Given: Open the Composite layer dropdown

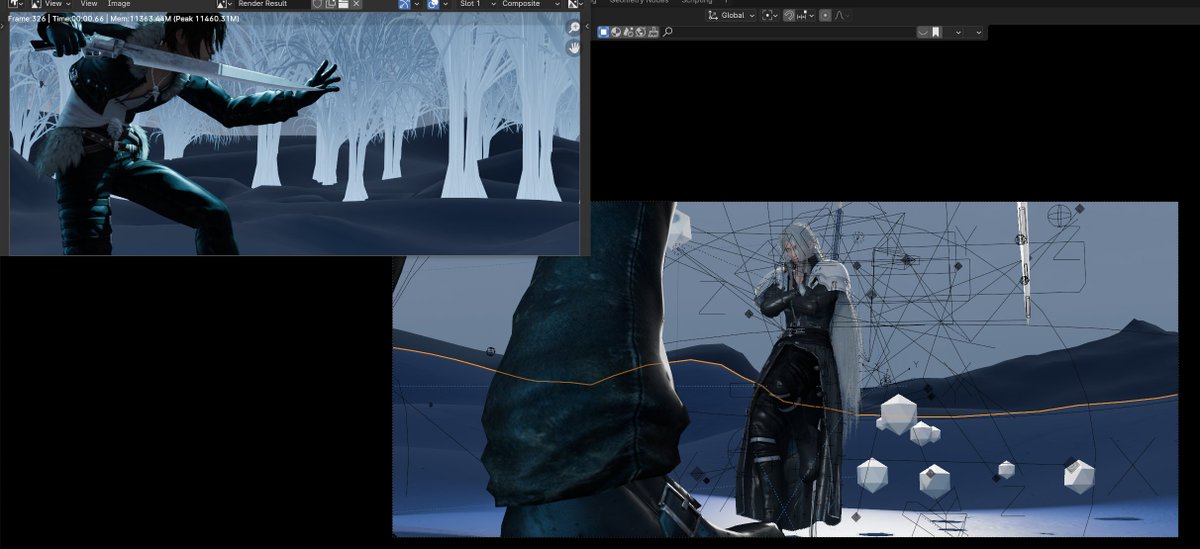Looking at the screenshot, I should tap(530, 4).
